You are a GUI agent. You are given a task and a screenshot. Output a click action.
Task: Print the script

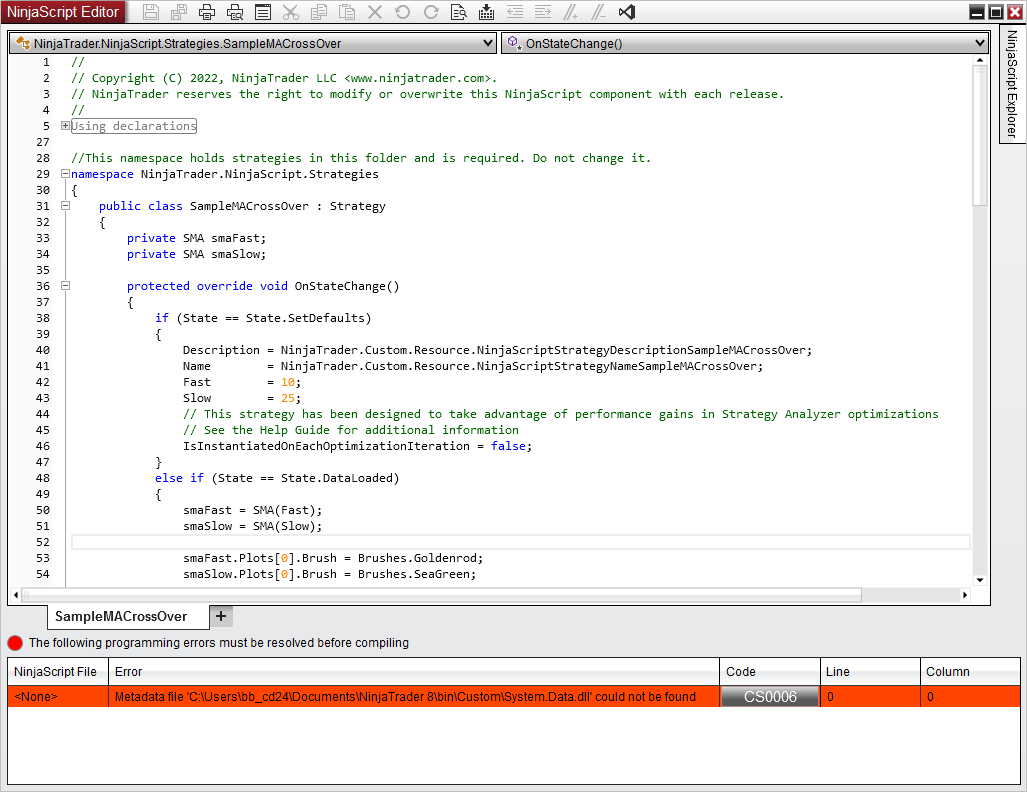pos(207,12)
